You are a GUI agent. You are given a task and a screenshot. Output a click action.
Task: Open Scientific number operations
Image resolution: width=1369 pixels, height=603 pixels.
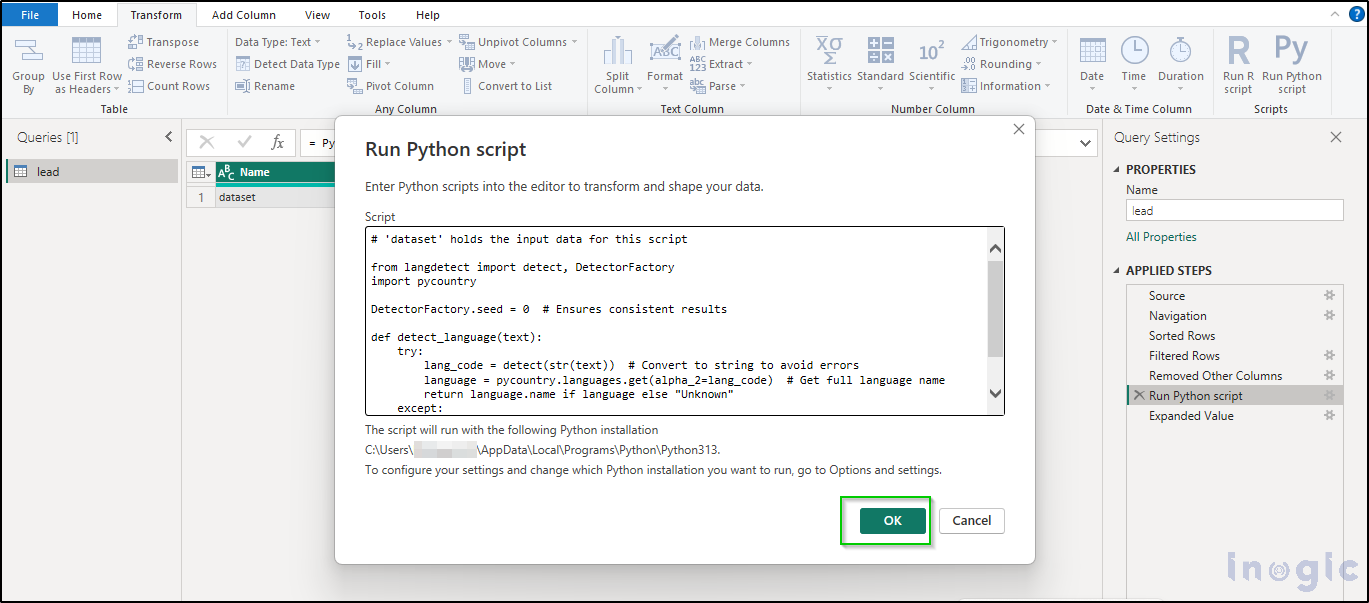(x=932, y=66)
